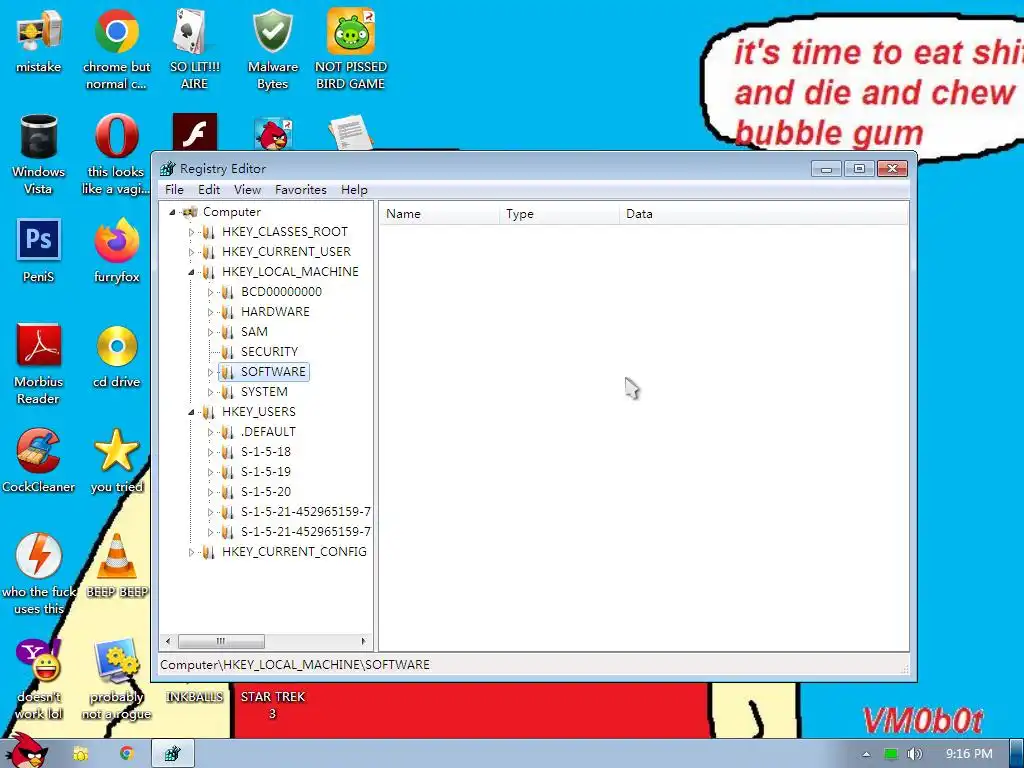Screen dimensions: 1024x768
Task: Select the HKEY_CLASSES_ROOT key
Action: coord(284,231)
